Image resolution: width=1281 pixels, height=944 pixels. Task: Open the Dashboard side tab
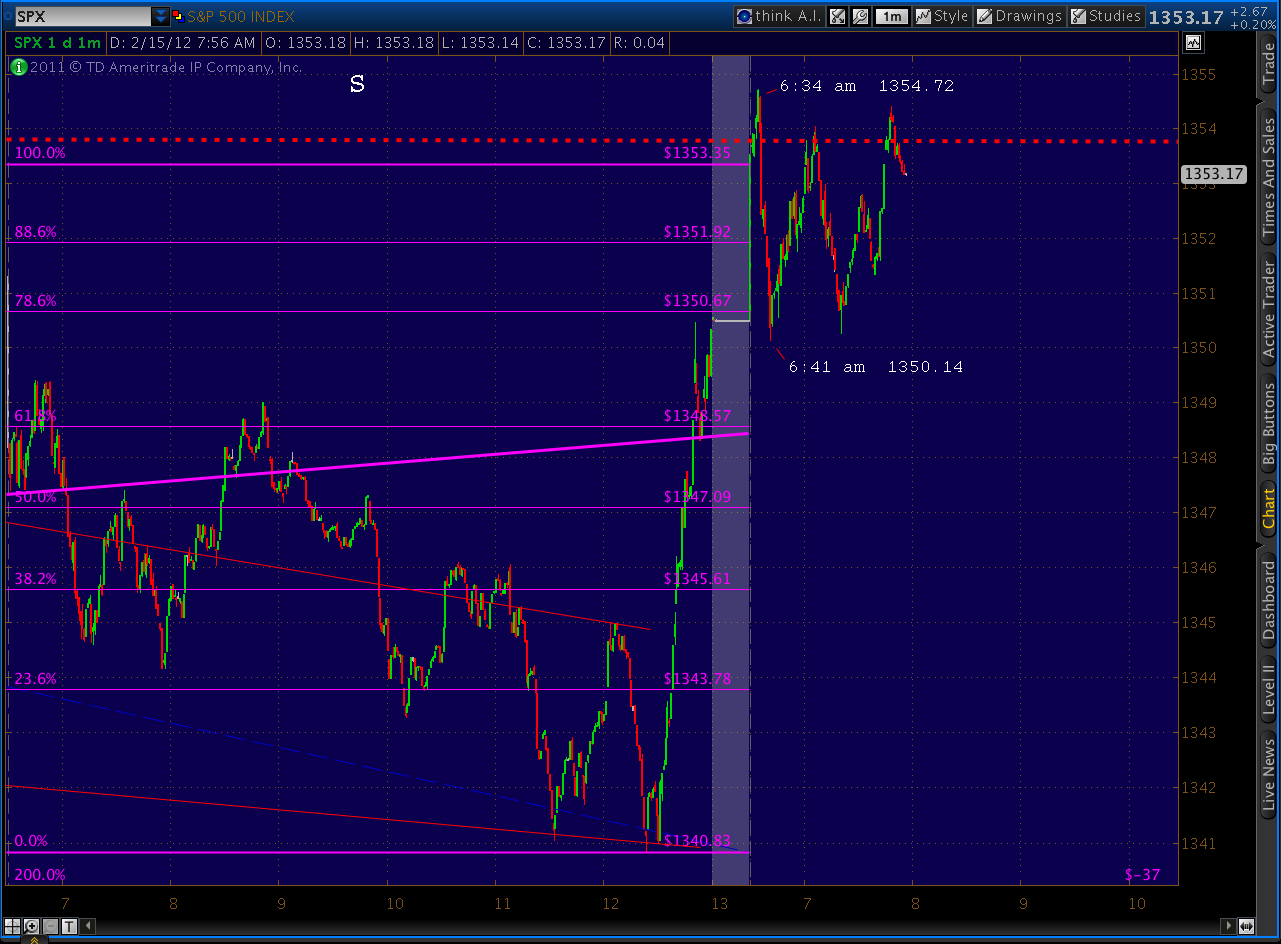(1269, 599)
